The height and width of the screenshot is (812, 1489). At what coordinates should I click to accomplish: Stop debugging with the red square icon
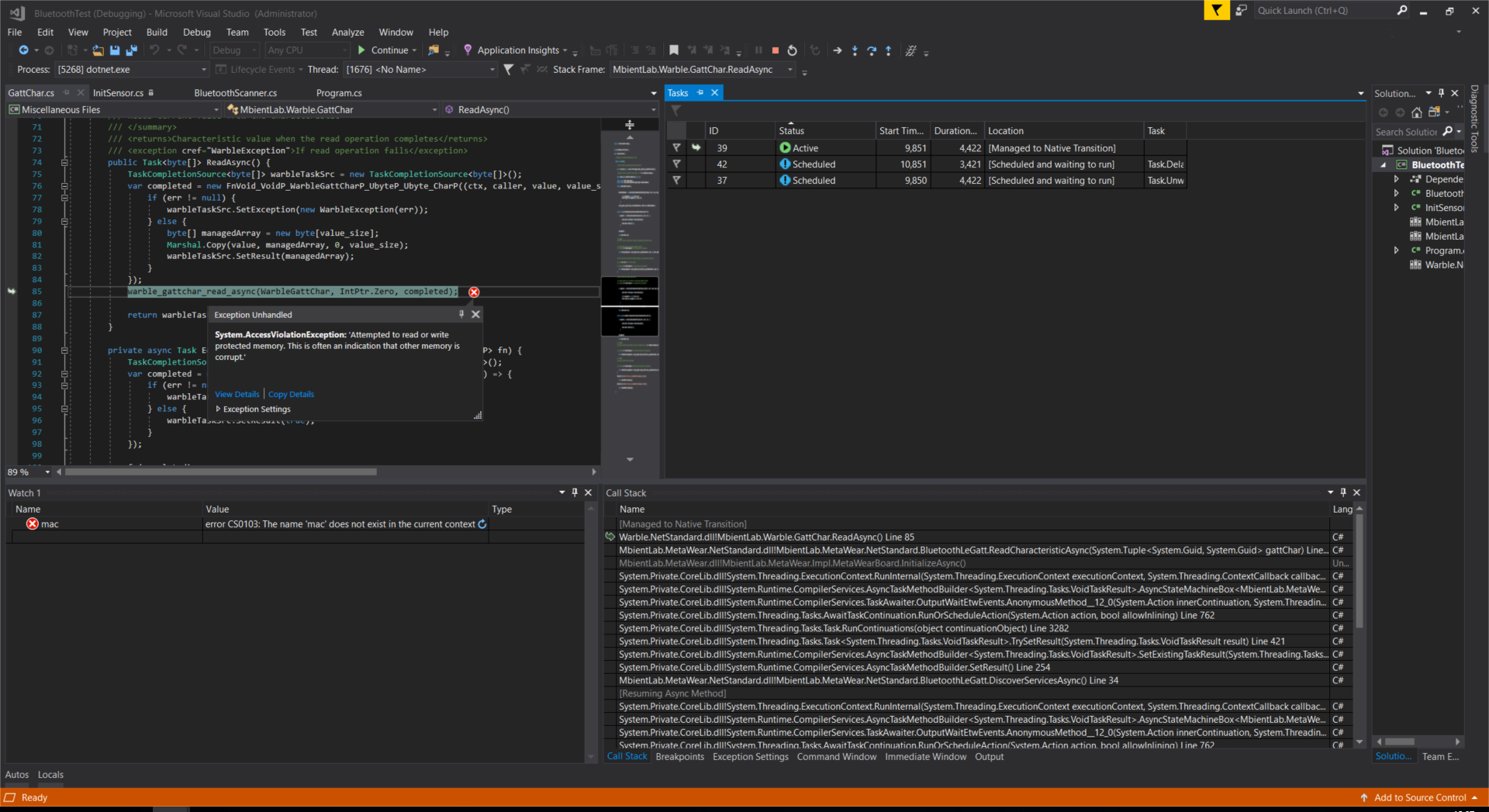(775, 50)
